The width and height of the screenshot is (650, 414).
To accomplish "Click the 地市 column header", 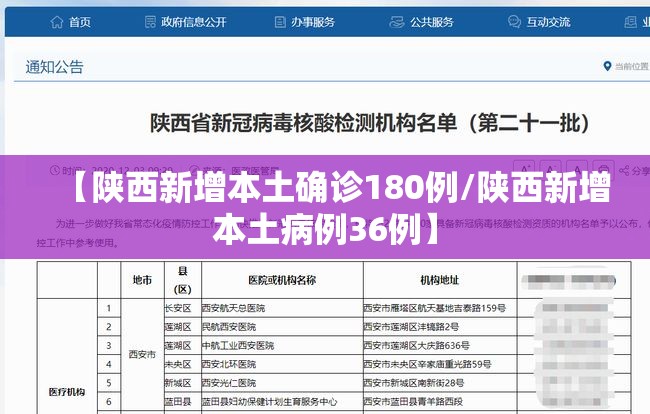I will [x=142, y=280].
